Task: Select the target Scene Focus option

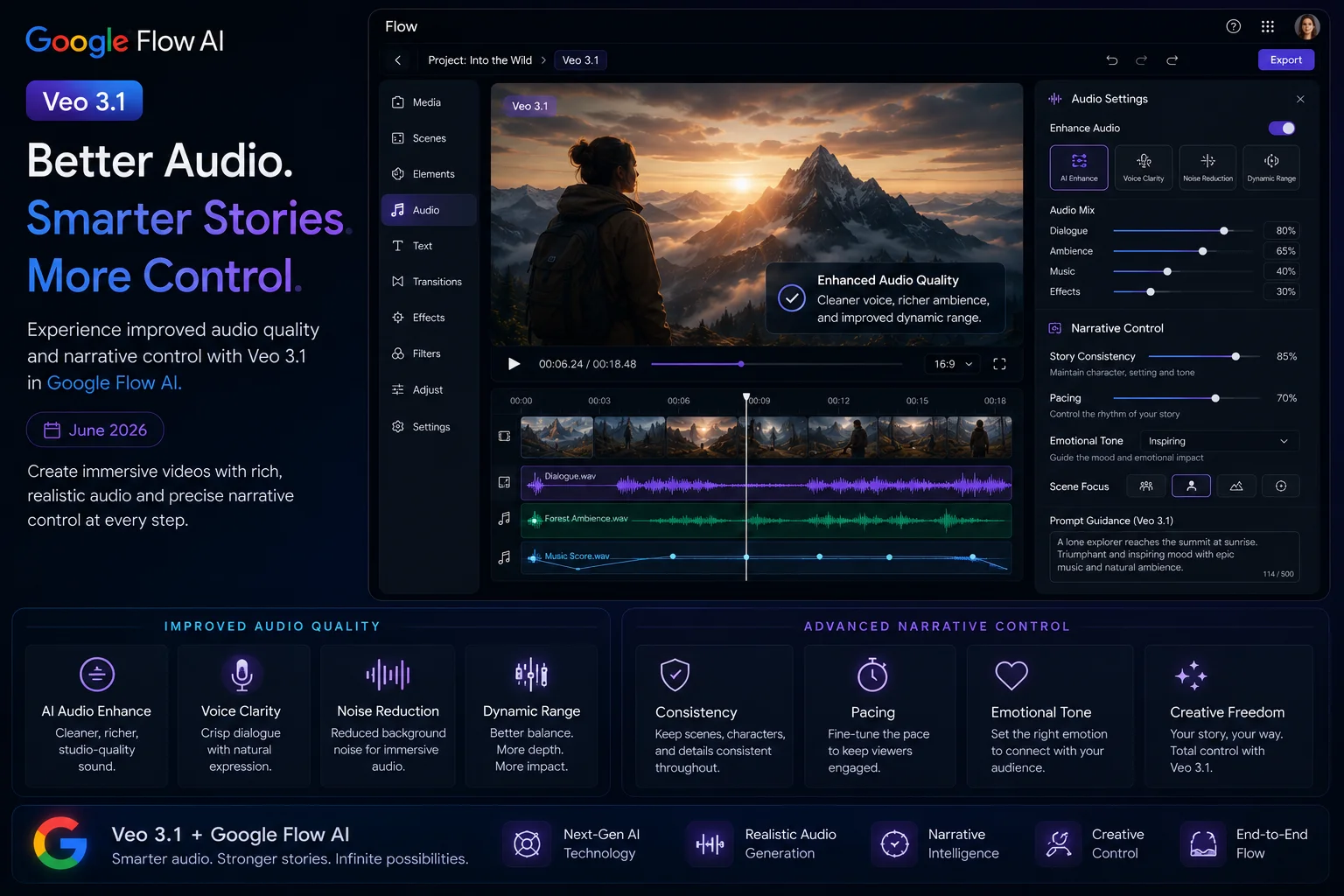Action: click(x=1281, y=486)
